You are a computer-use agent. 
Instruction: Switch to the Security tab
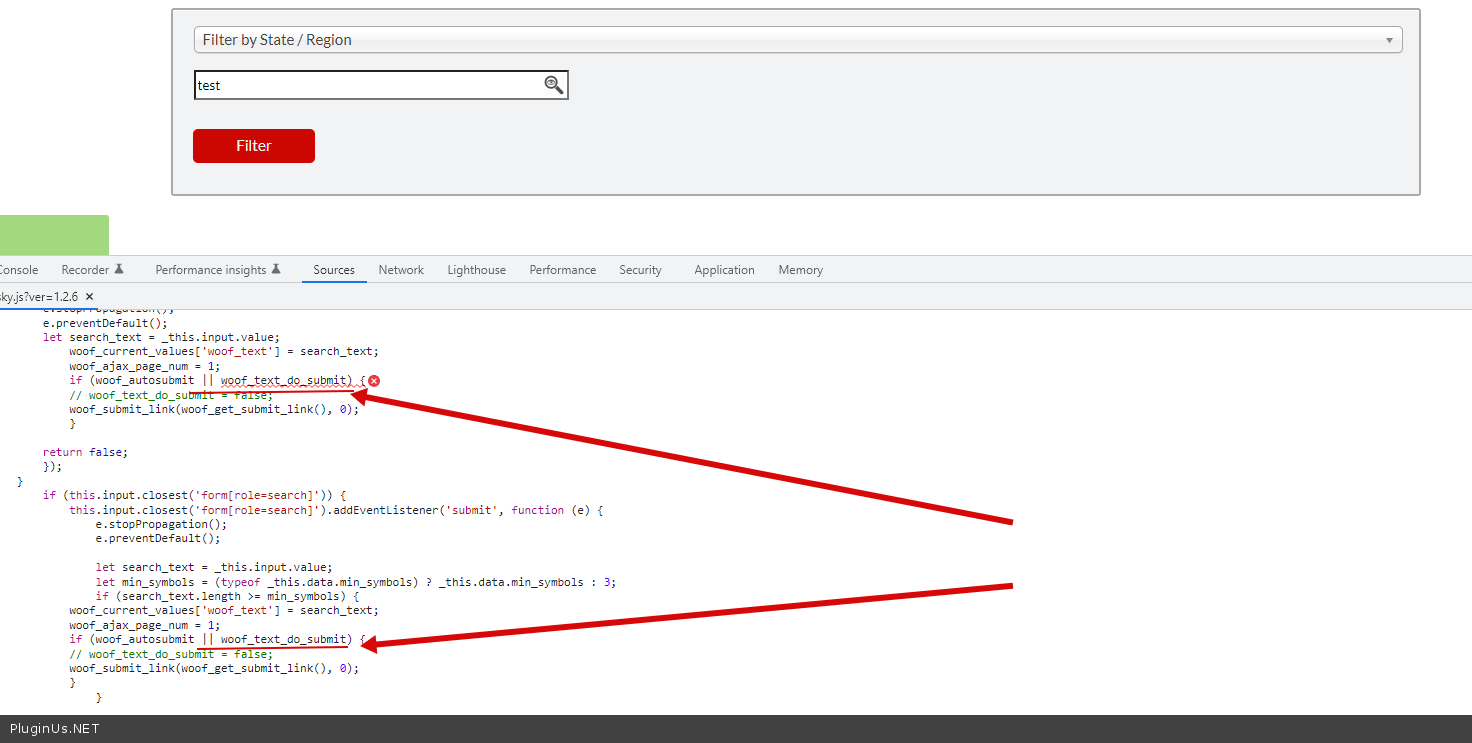pos(640,270)
